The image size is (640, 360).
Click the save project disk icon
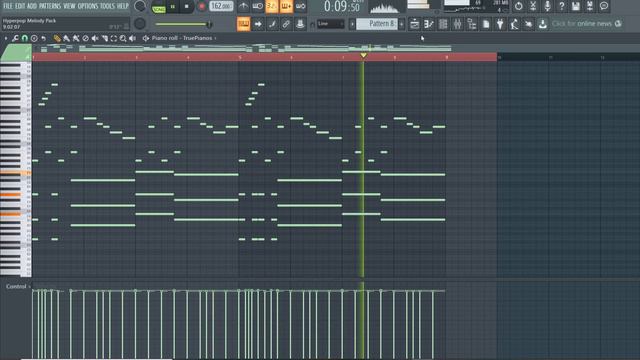click(x=576, y=6)
